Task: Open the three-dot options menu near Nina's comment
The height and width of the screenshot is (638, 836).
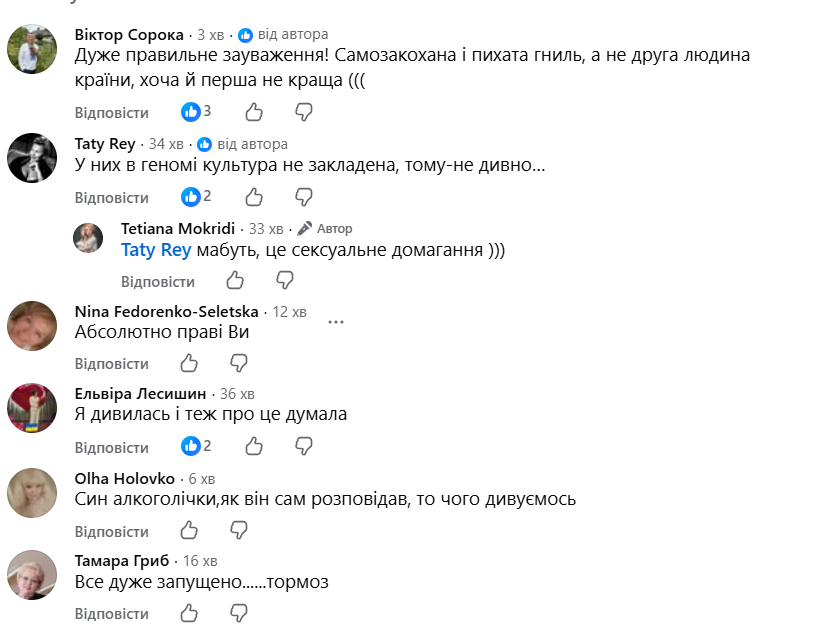Action: (336, 322)
